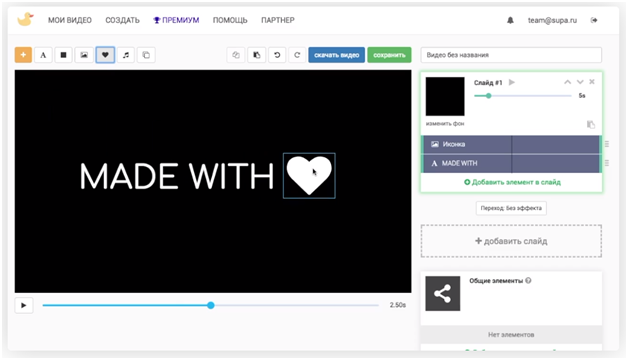Image resolution: width=628 pixels, height=360 pixels.
Task: Click slide paste icon below duration
Action: (x=591, y=125)
